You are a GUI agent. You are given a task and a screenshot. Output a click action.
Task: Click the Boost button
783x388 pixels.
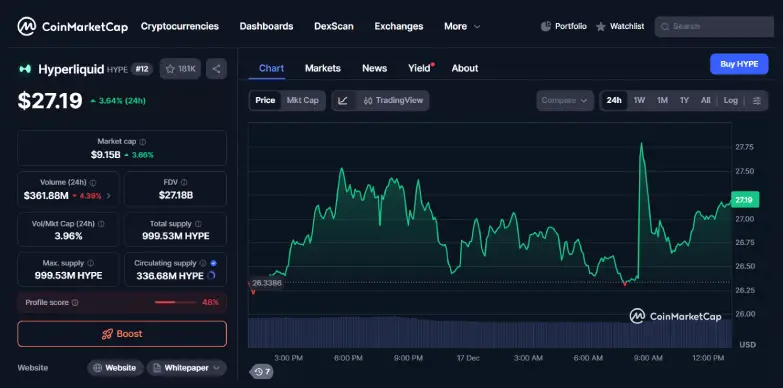(x=122, y=334)
